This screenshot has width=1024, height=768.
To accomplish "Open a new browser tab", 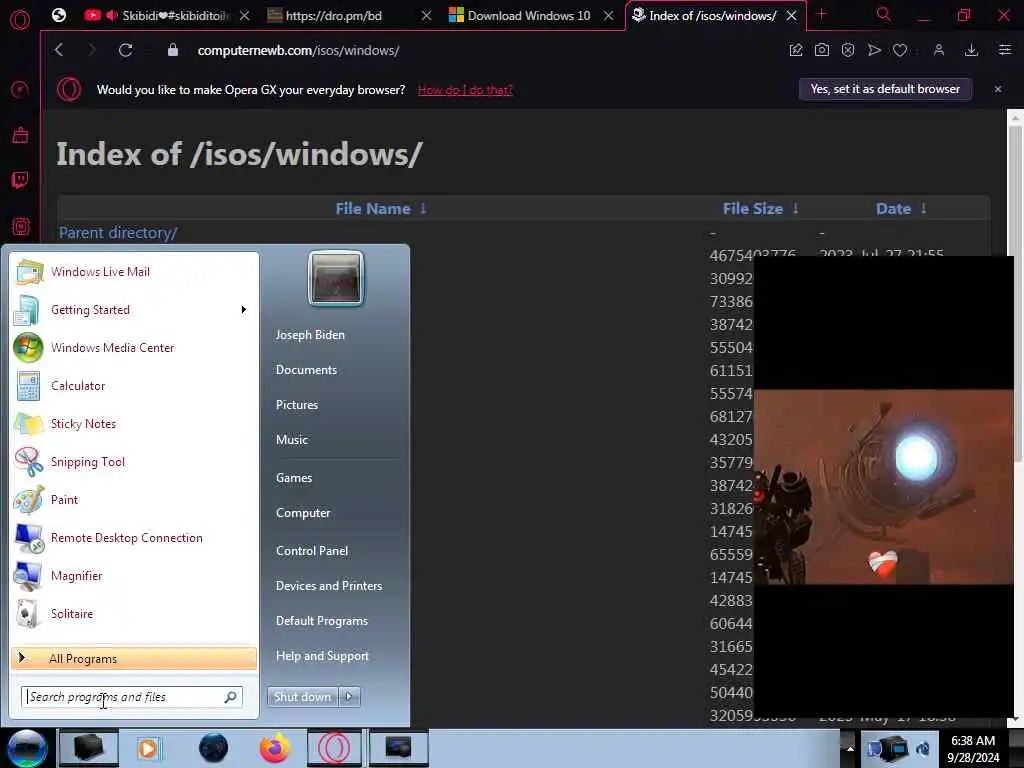I will point(822,14).
